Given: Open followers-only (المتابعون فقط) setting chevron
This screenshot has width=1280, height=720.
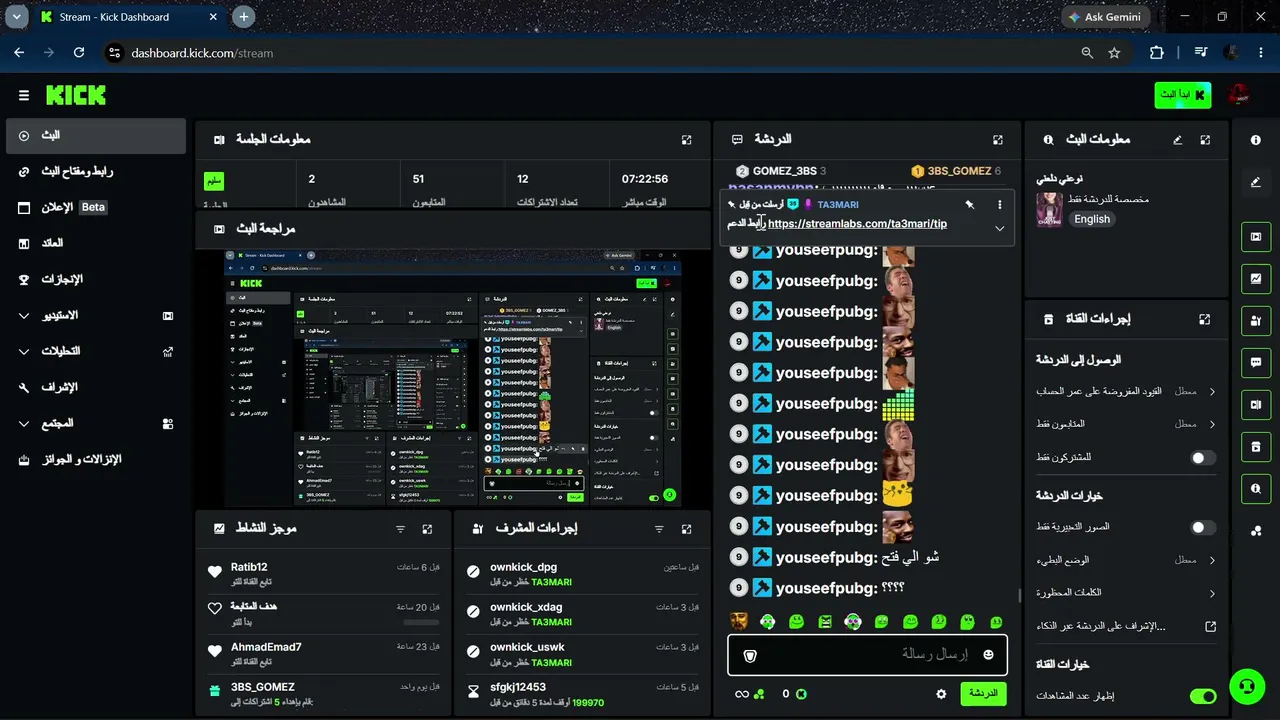Looking at the screenshot, I should [1212, 424].
